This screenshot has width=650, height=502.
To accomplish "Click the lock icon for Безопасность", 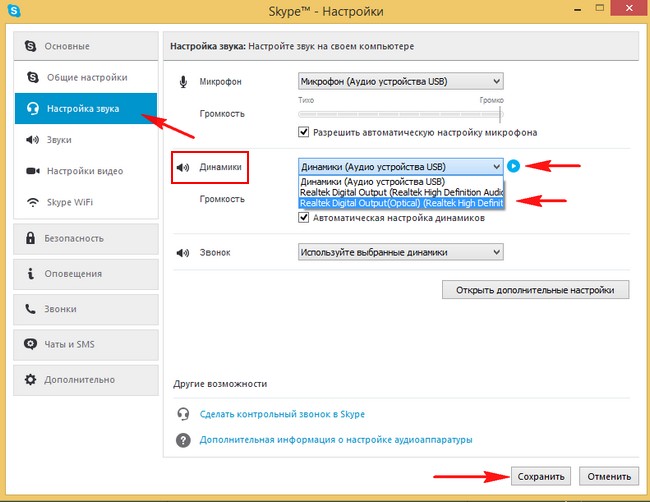I will pos(30,240).
